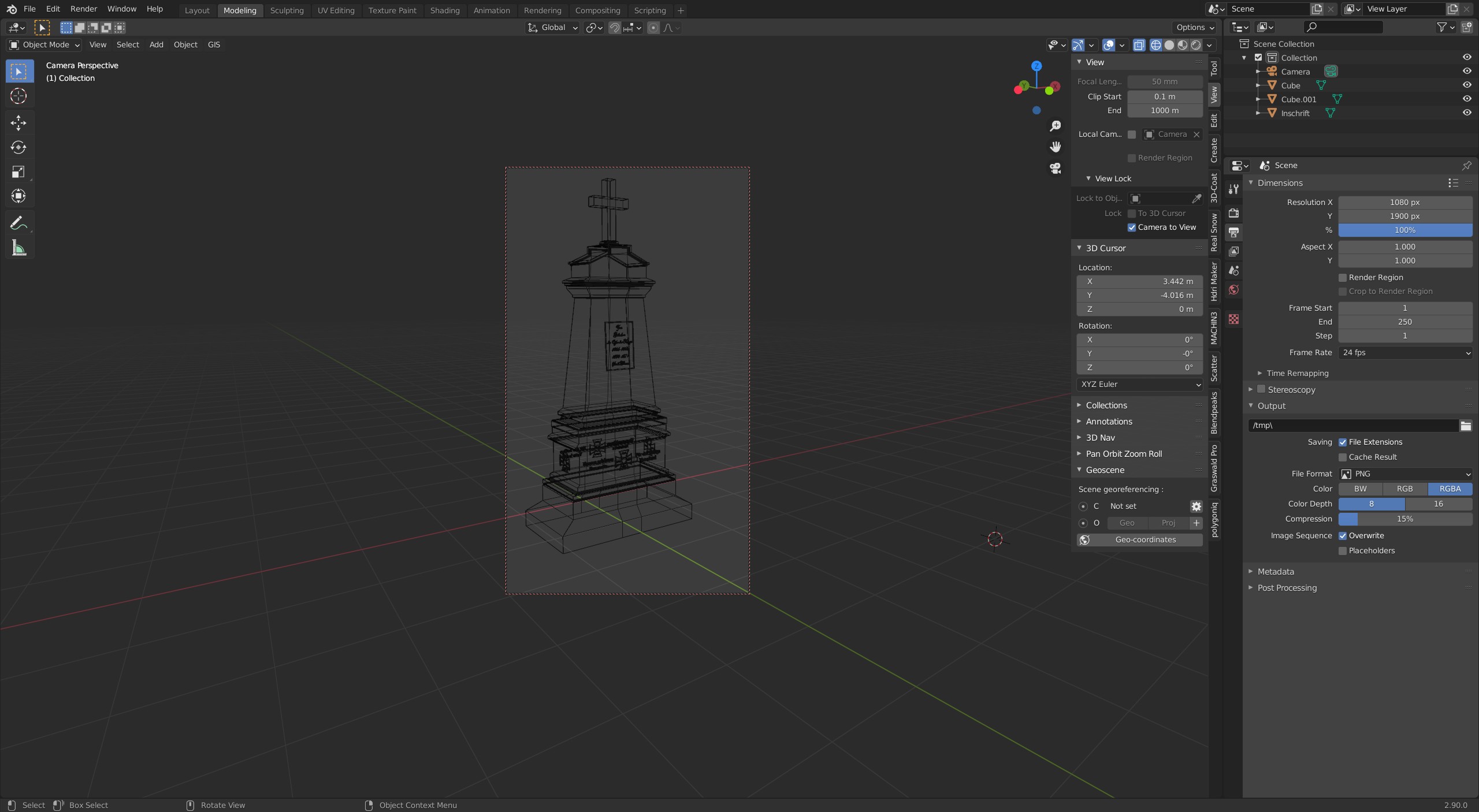The width and height of the screenshot is (1479, 812).
Task: Select the Rotate tool
Action: 18,147
